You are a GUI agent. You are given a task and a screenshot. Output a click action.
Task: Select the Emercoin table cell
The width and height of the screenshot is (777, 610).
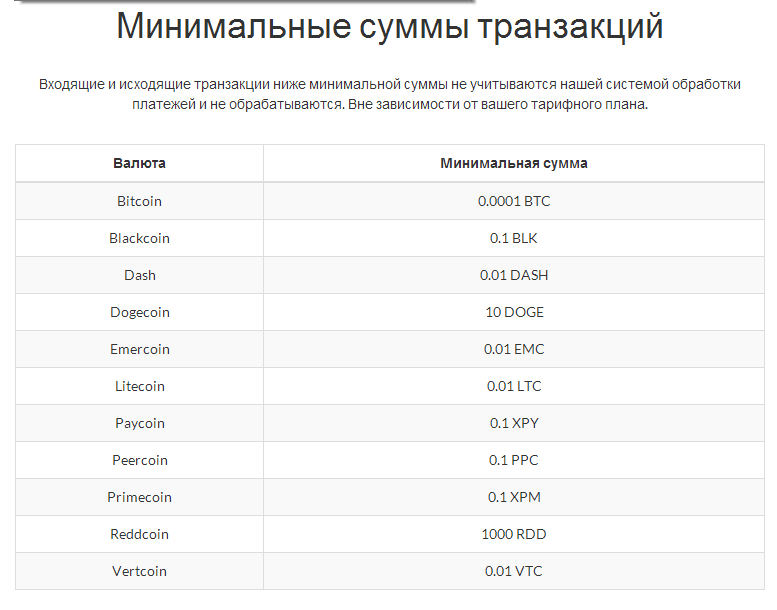point(139,349)
